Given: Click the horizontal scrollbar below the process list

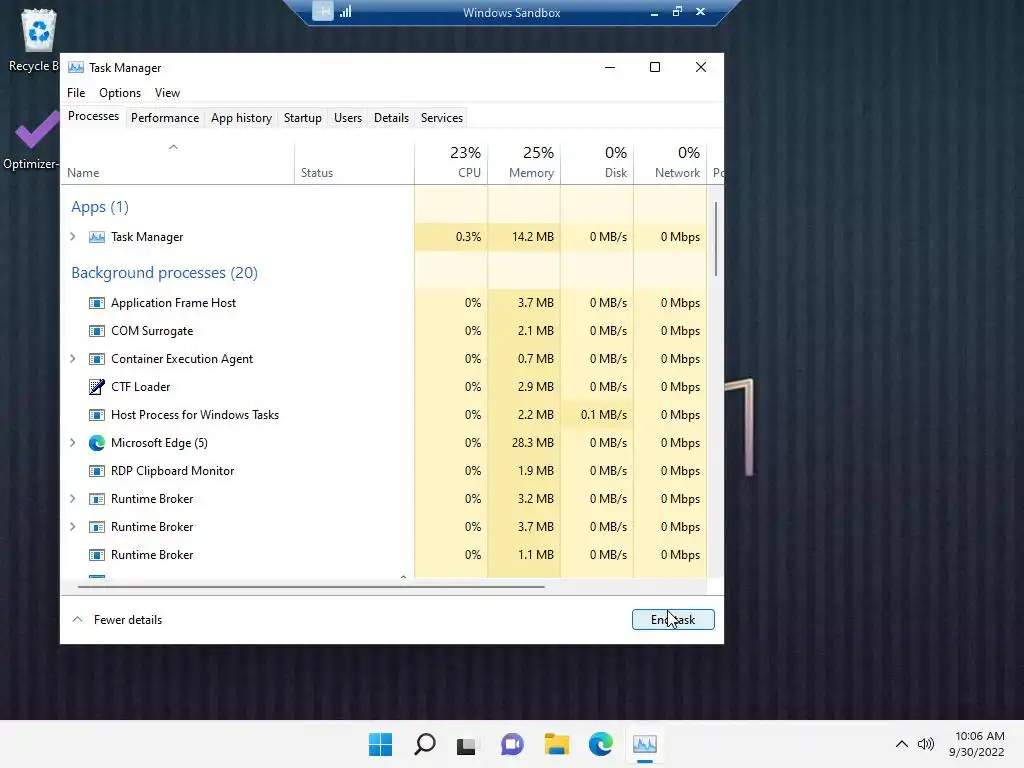Looking at the screenshot, I should tap(311, 587).
